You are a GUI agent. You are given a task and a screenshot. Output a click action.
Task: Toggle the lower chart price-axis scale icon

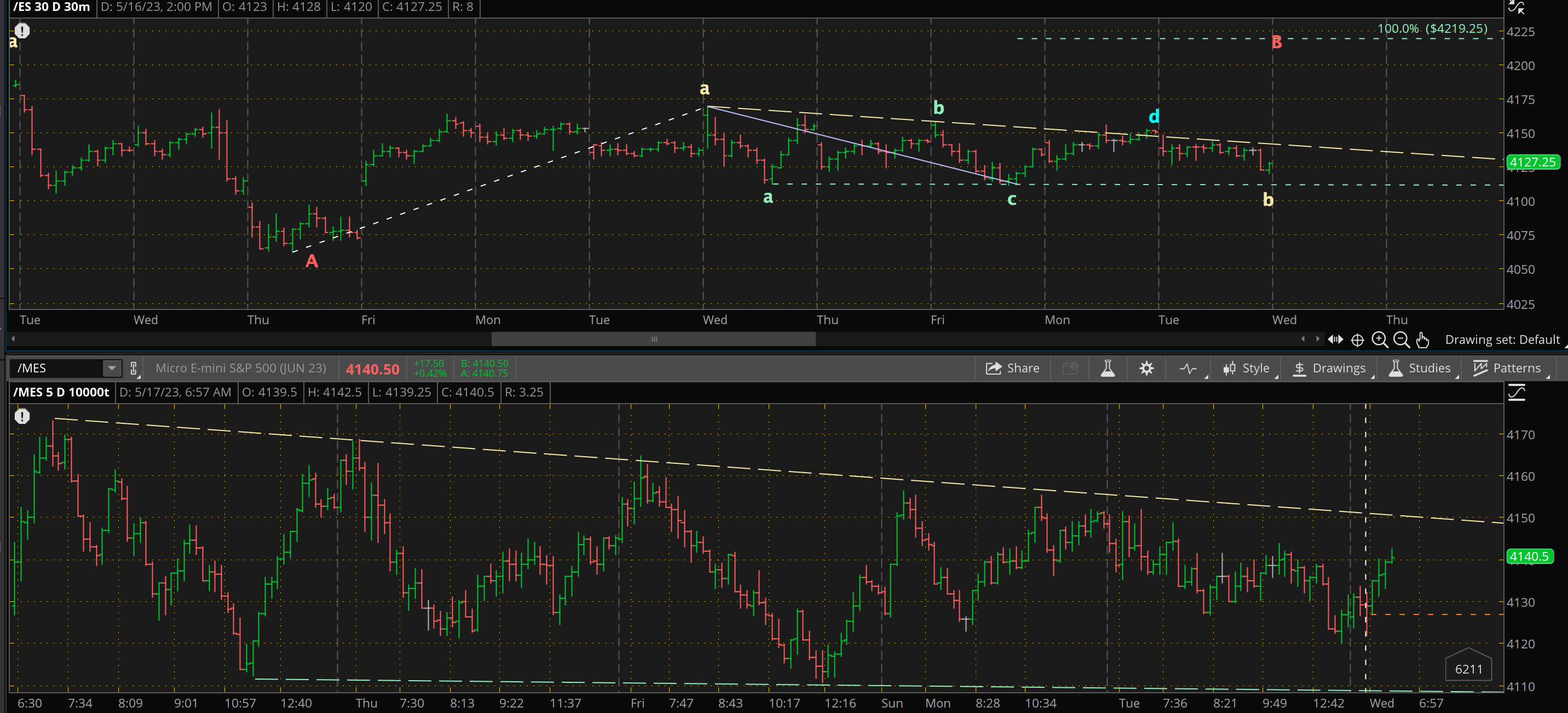[1516, 393]
